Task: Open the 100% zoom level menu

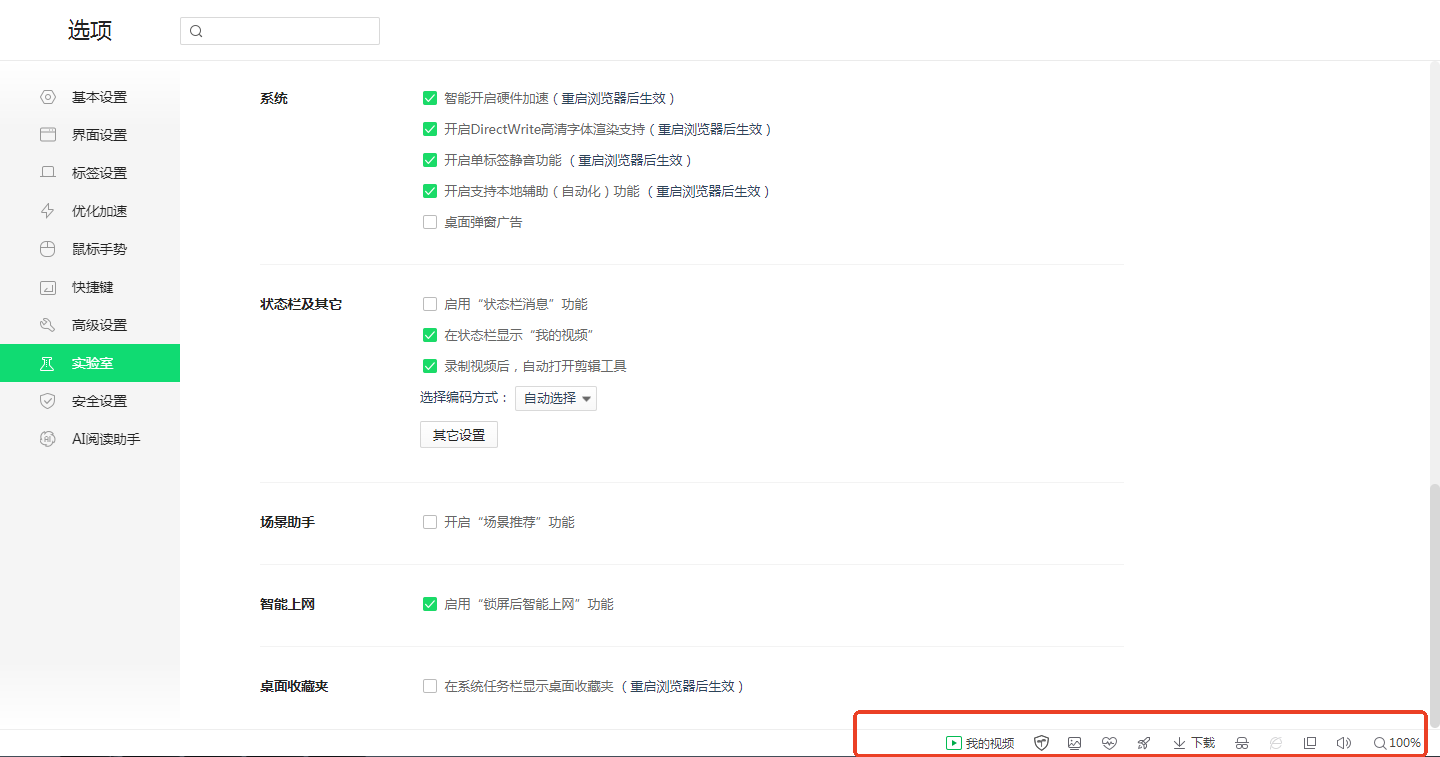Action: [1397, 743]
